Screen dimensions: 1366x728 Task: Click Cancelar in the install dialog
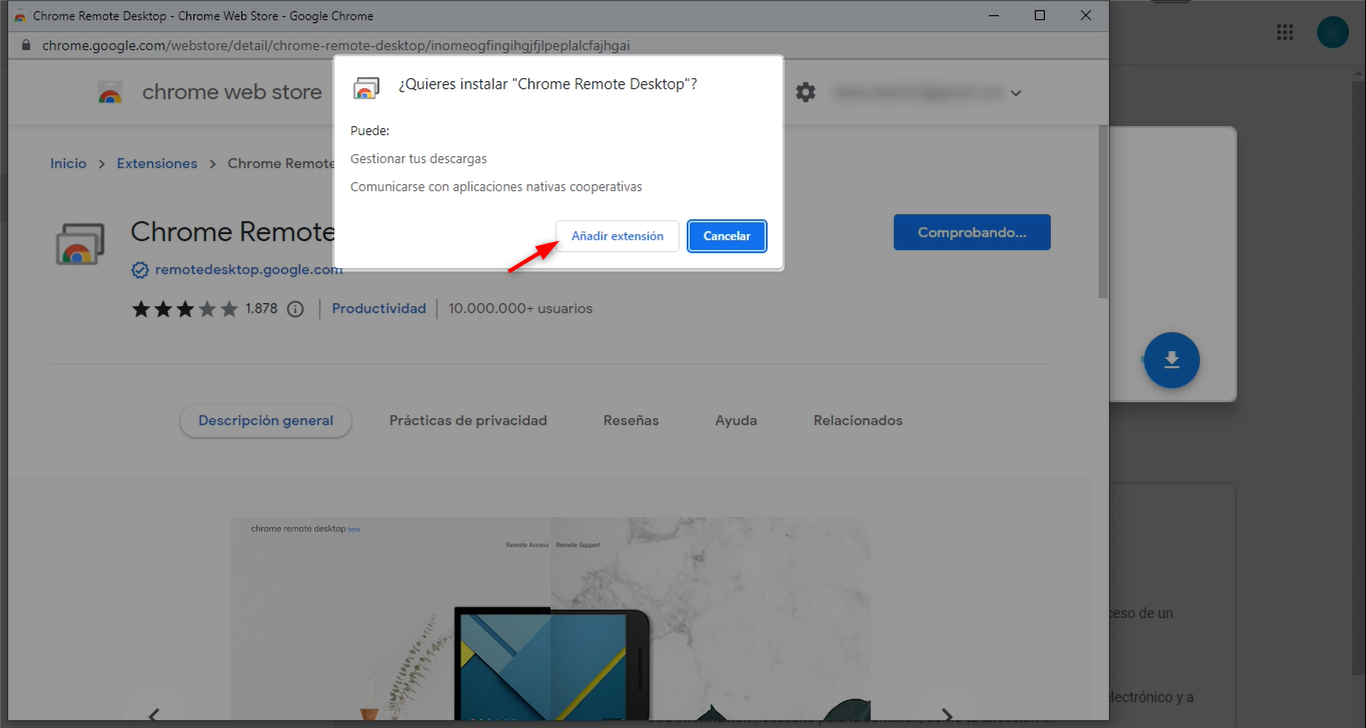click(727, 236)
